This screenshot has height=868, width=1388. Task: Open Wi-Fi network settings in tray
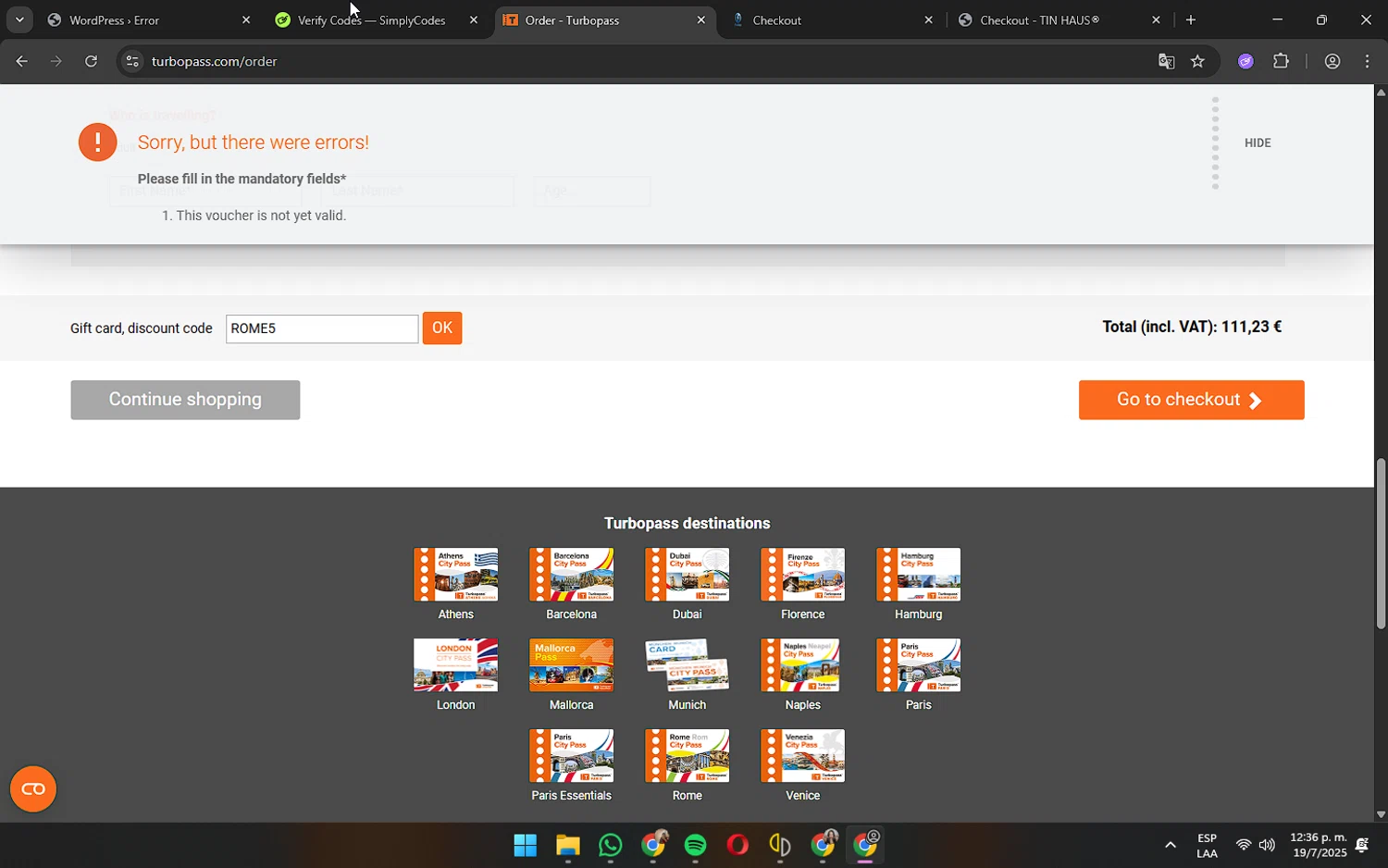tap(1244, 846)
